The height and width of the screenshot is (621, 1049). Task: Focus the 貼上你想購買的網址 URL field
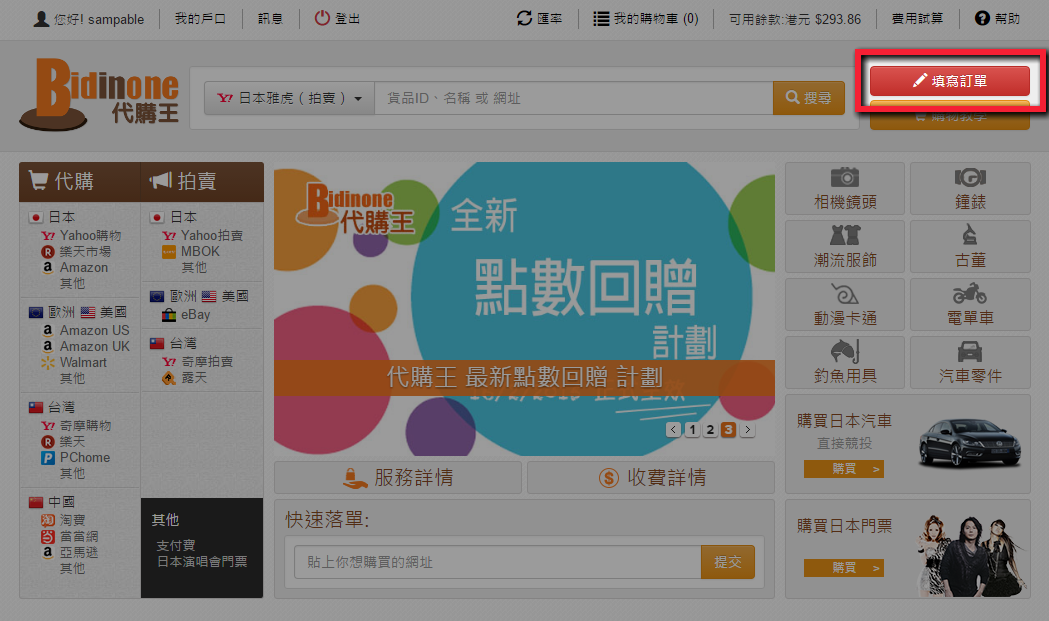[498, 562]
